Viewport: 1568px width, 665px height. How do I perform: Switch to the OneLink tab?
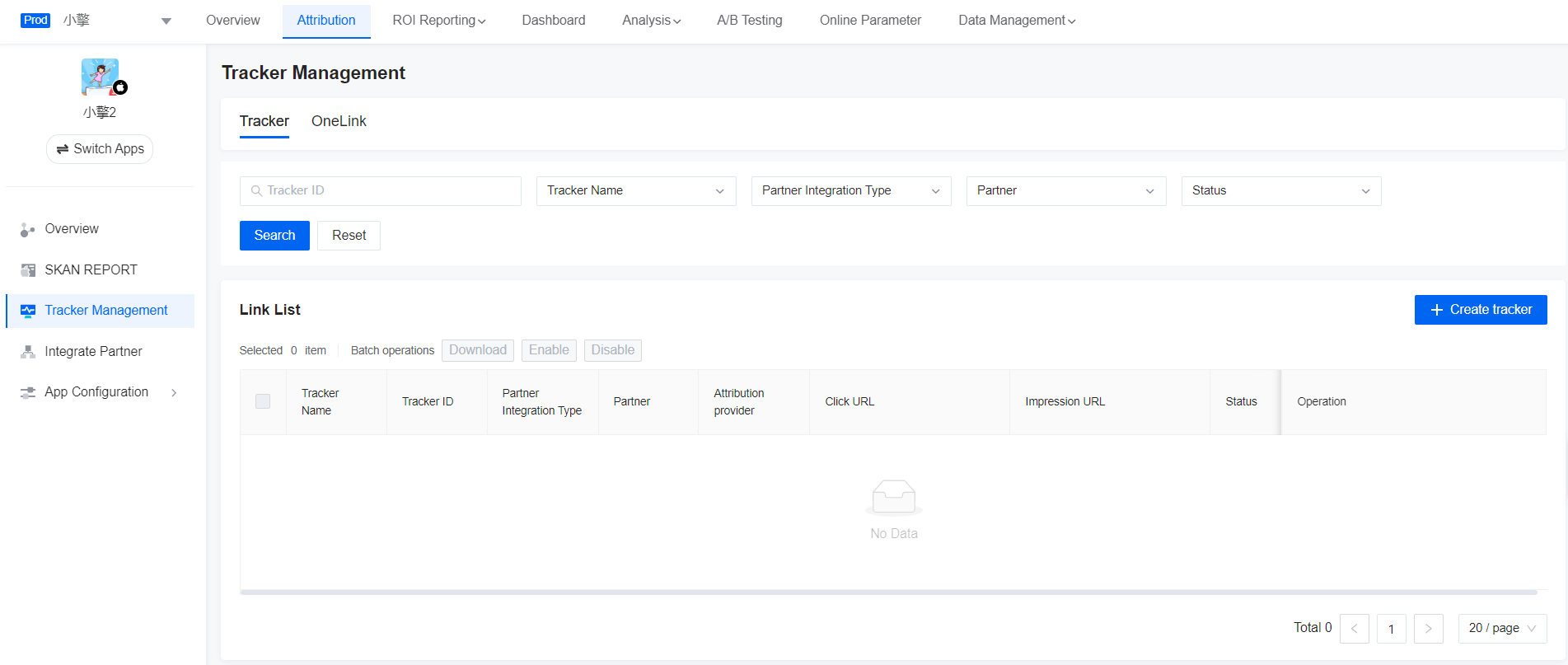(x=339, y=121)
